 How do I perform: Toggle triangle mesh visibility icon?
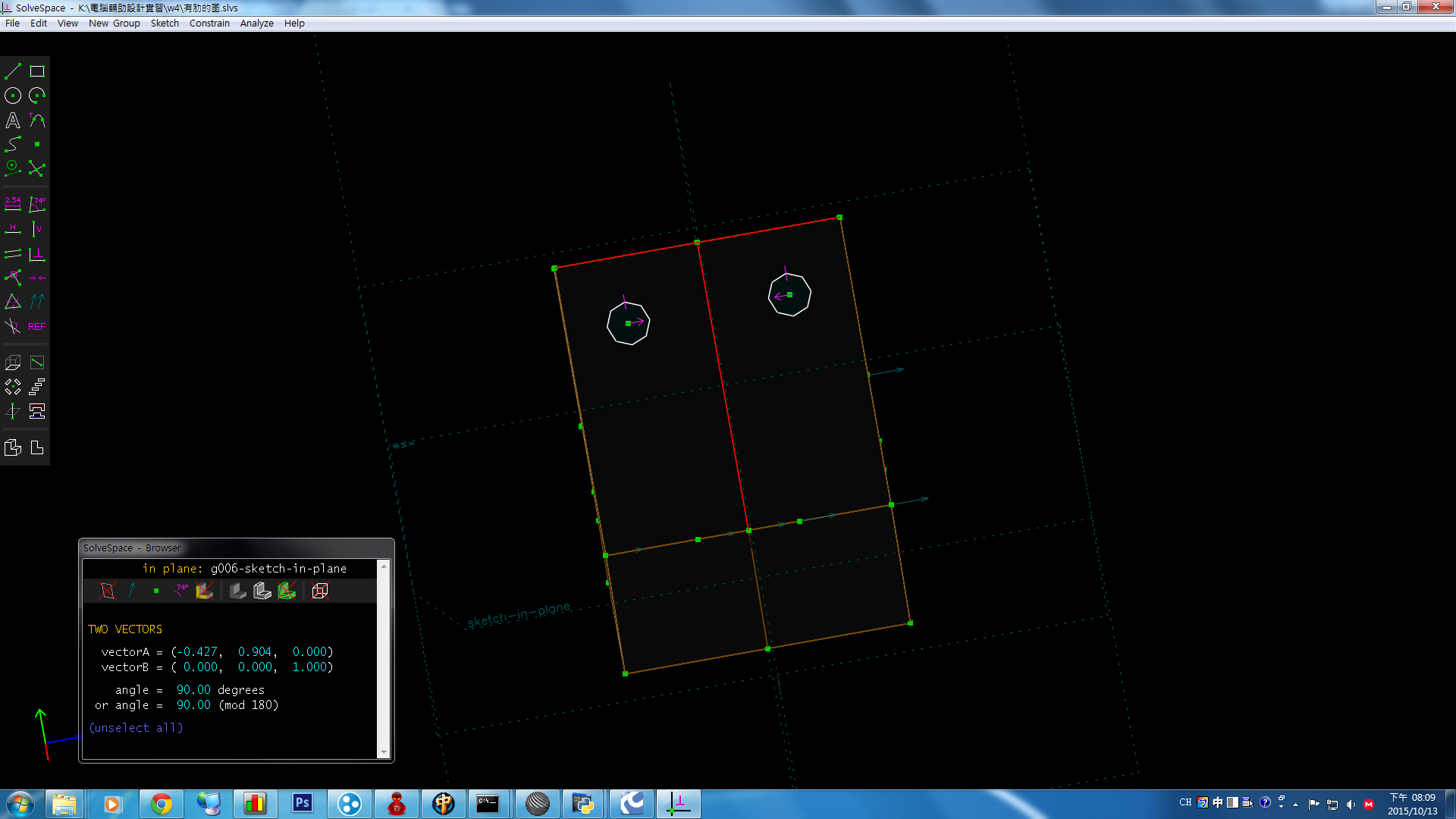point(287,591)
